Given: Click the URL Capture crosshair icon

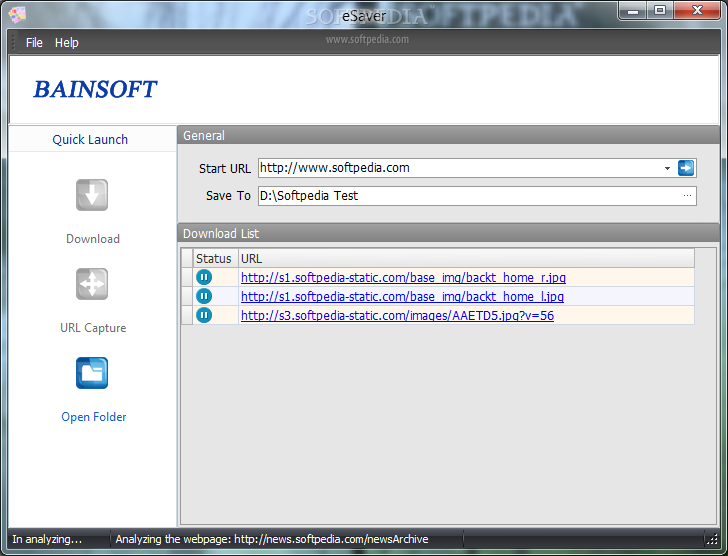Looking at the screenshot, I should tap(92, 284).
